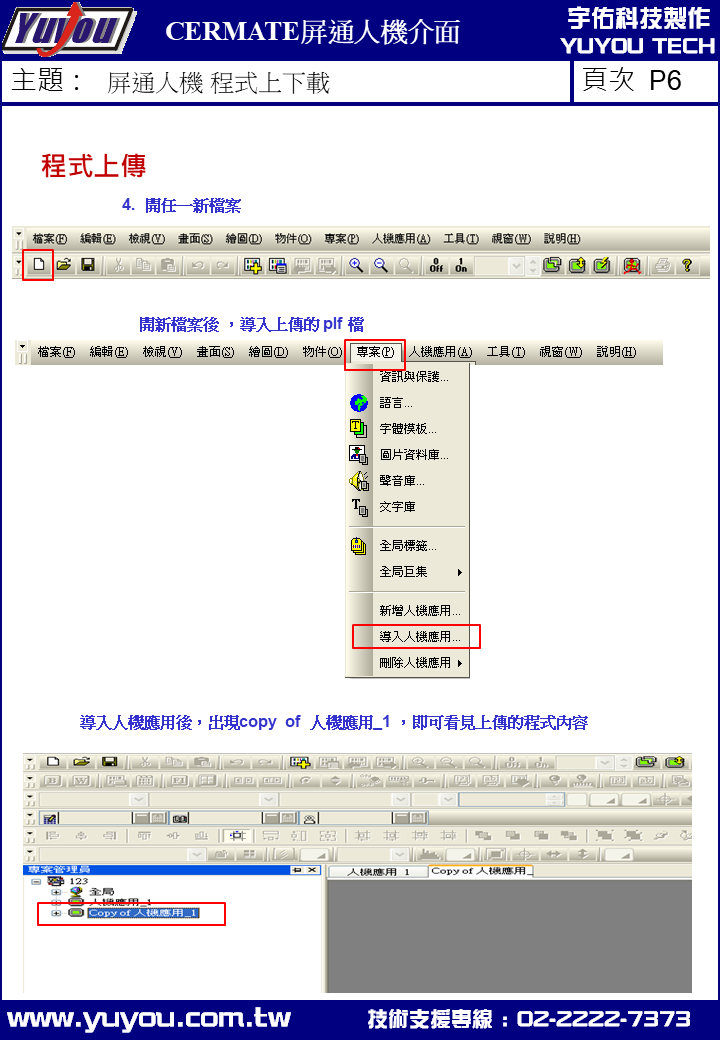Screen dimensions: 720x1040
Task: Open www.yuyou.com.tw link in footer
Action: click(x=149, y=1019)
